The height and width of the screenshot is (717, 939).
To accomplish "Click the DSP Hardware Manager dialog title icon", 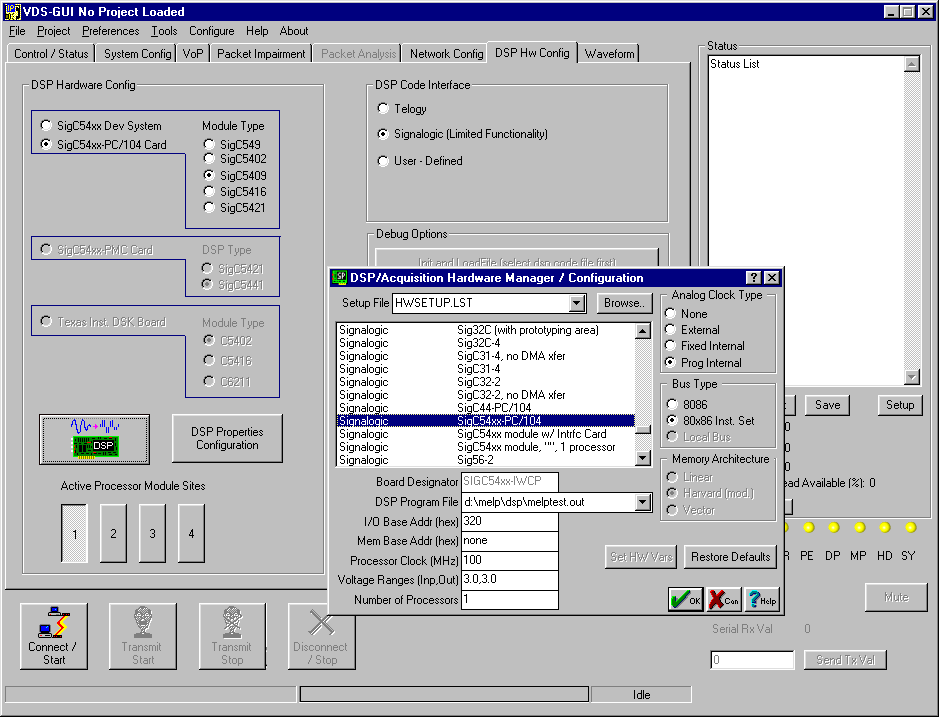I will click(340, 278).
